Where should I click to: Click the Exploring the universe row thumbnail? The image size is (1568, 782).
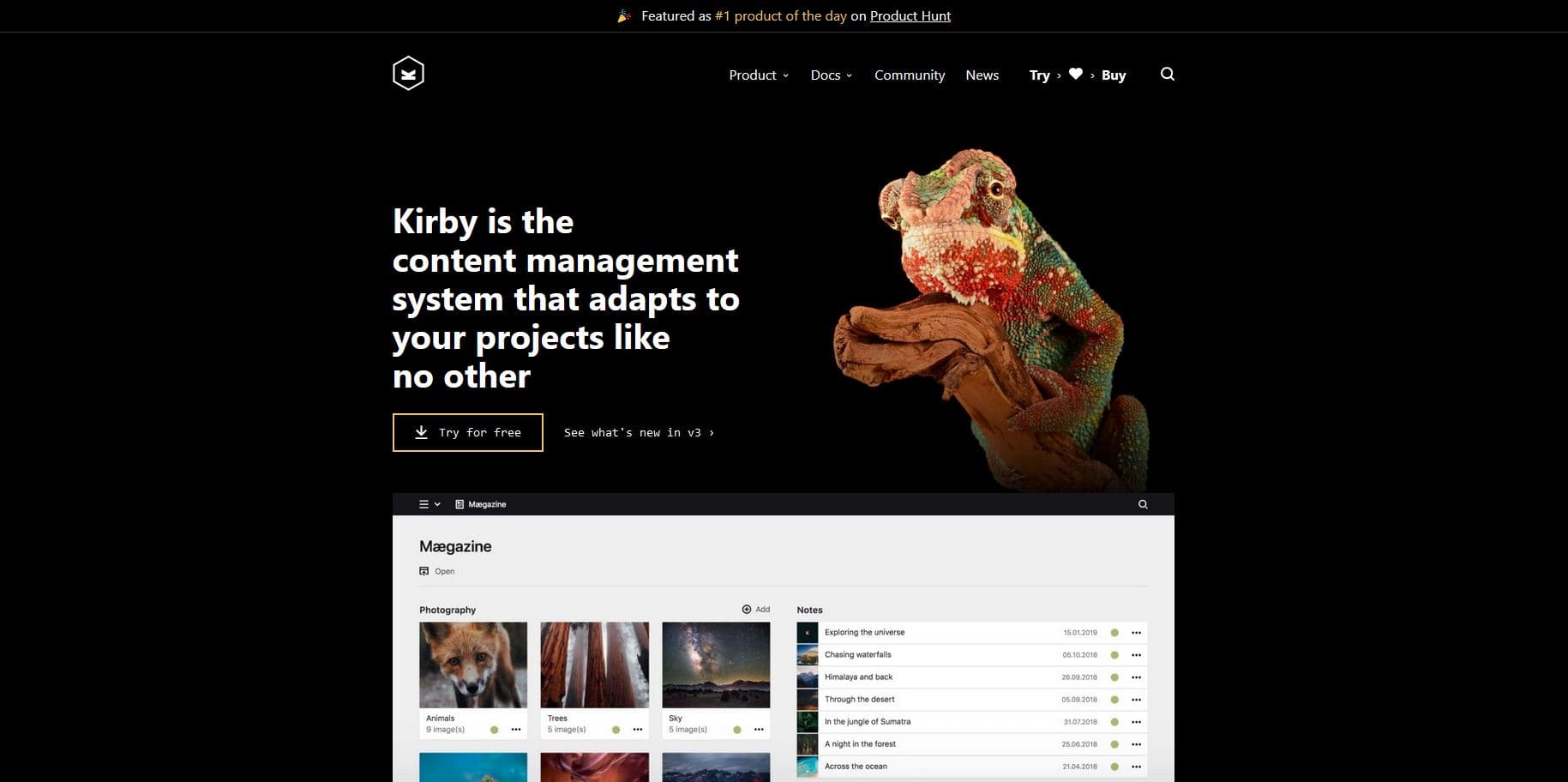pos(808,633)
